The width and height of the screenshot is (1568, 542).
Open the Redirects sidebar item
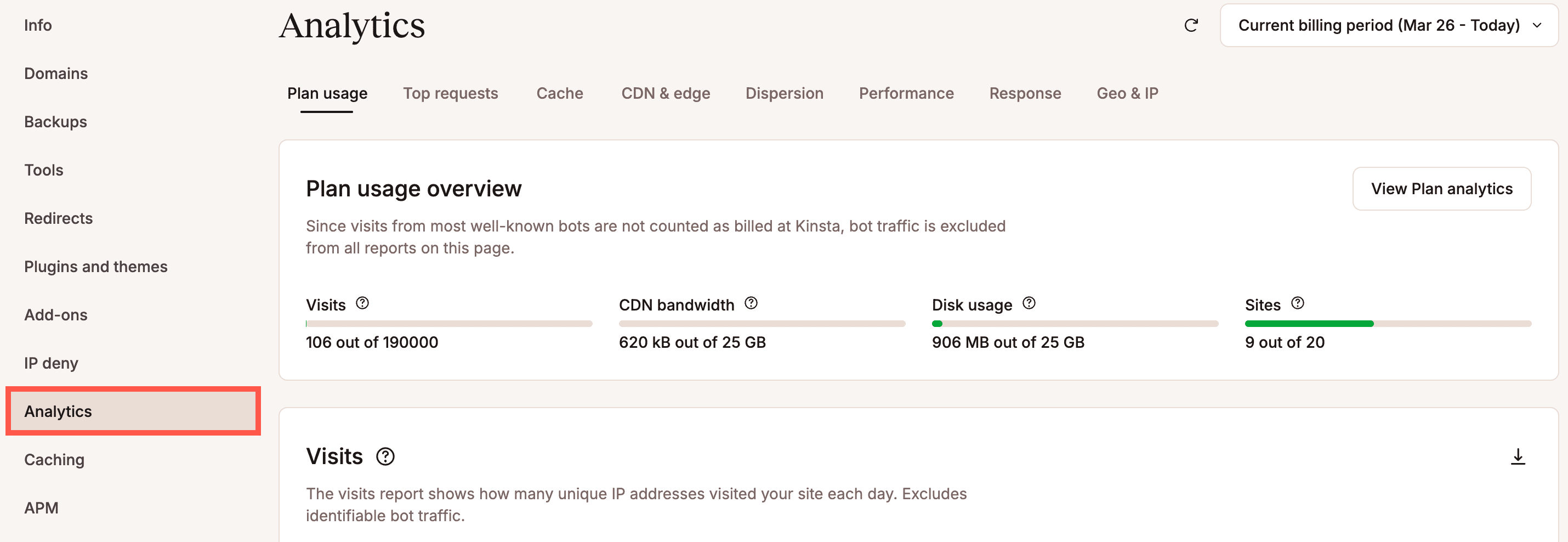[x=59, y=219]
